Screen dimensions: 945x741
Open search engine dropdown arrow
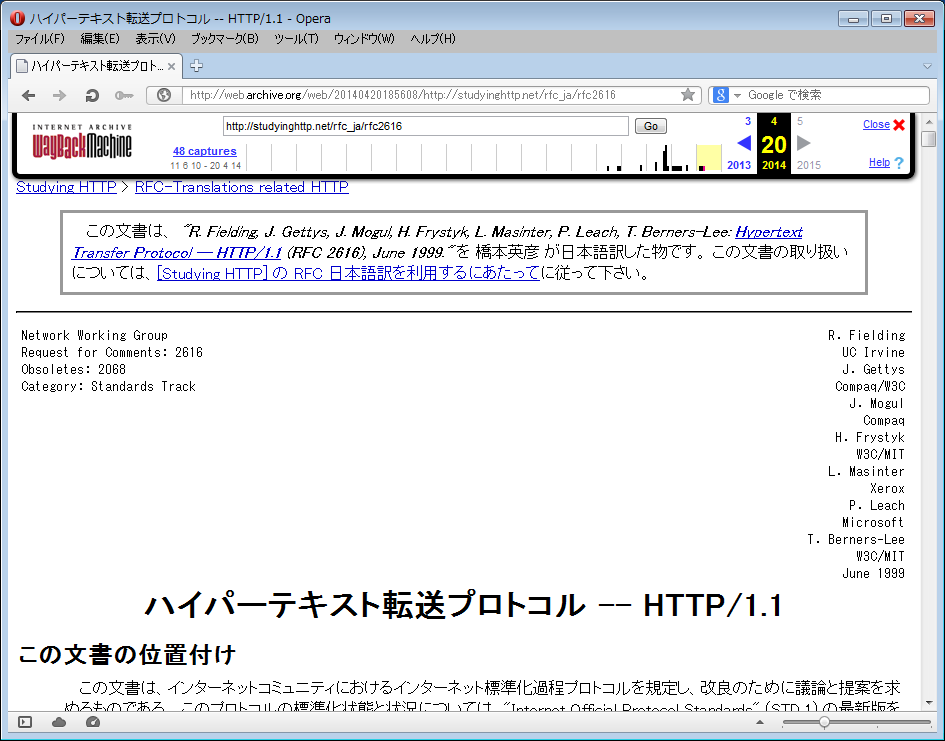737,96
